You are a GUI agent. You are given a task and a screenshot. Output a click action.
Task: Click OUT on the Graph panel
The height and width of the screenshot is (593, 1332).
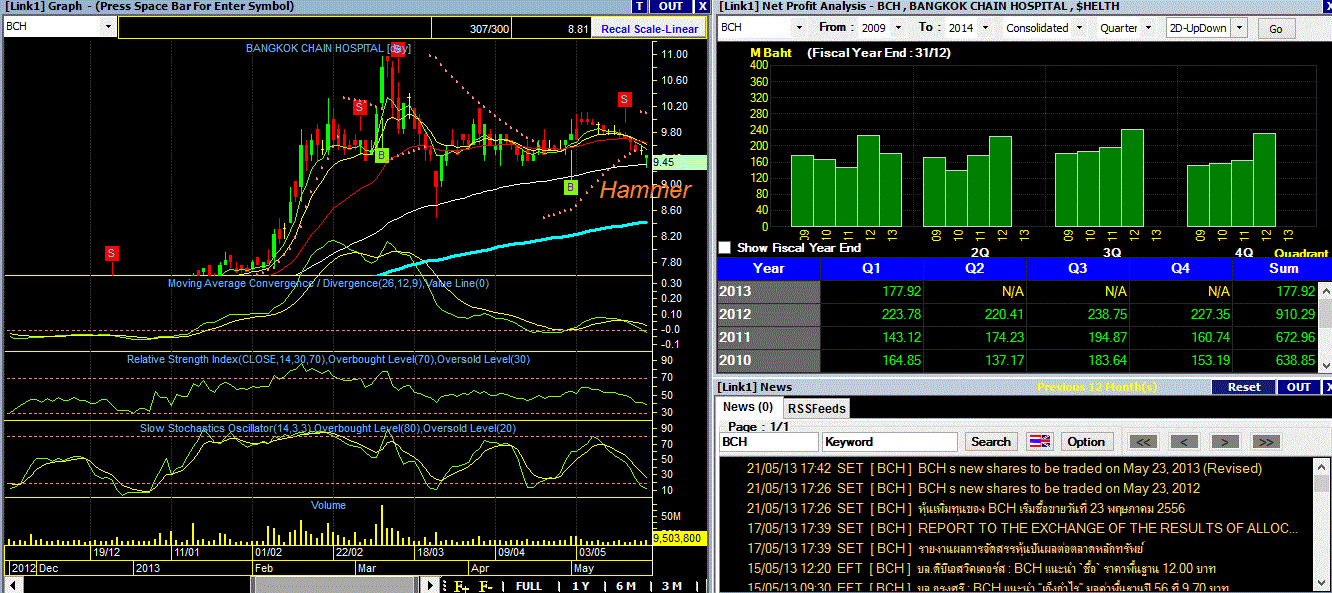tap(672, 6)
